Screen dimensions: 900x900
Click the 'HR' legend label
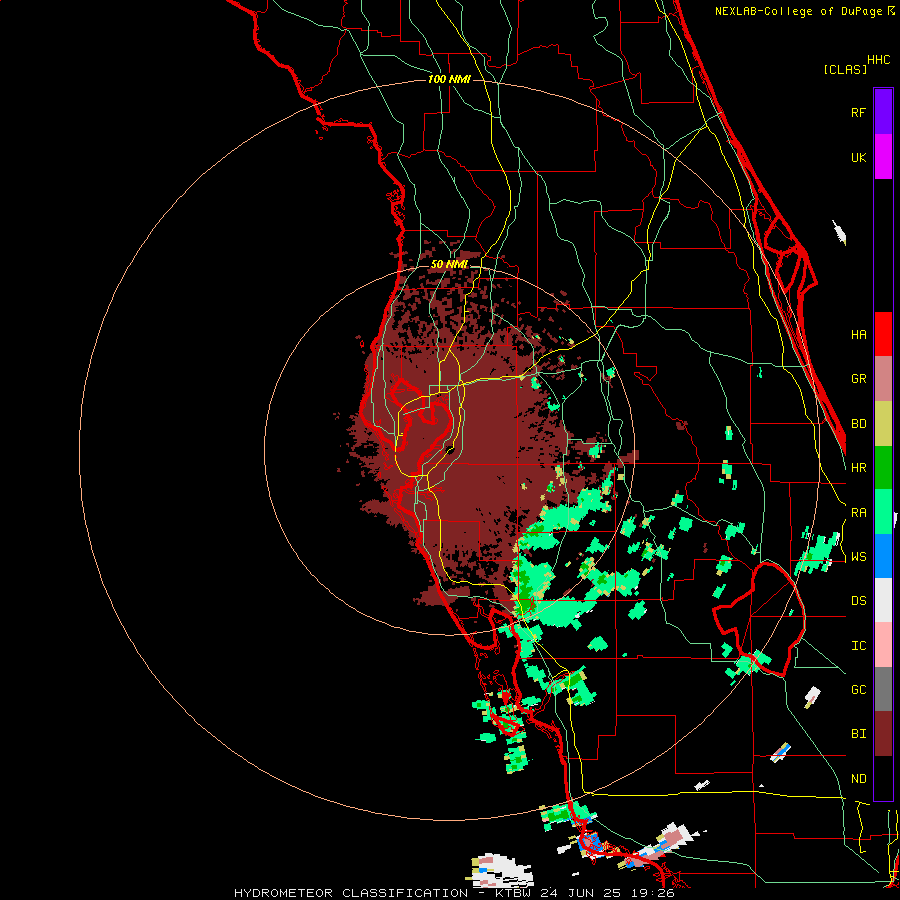(858, 468)
